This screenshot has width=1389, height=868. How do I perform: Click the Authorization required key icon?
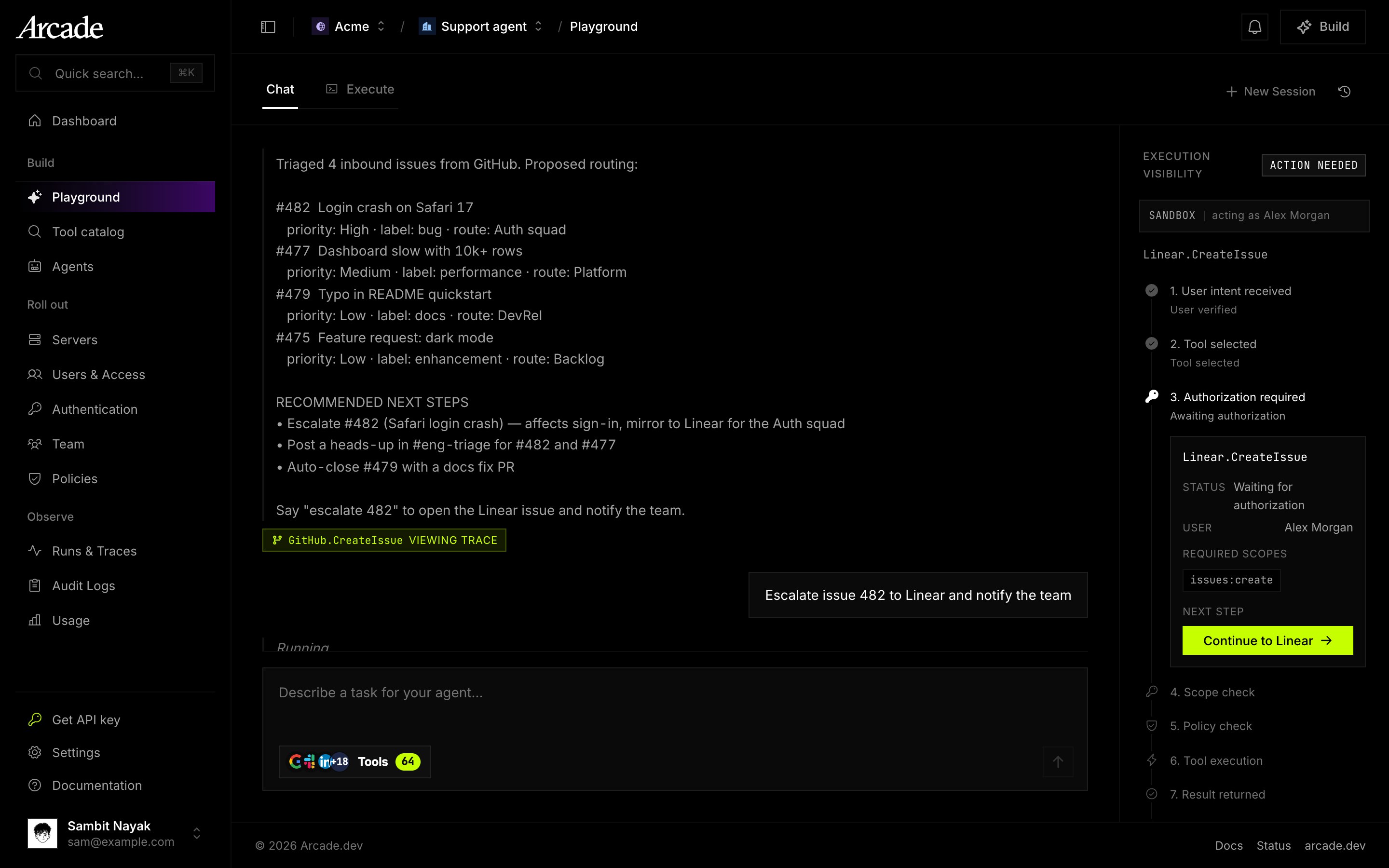point(1151,397)
